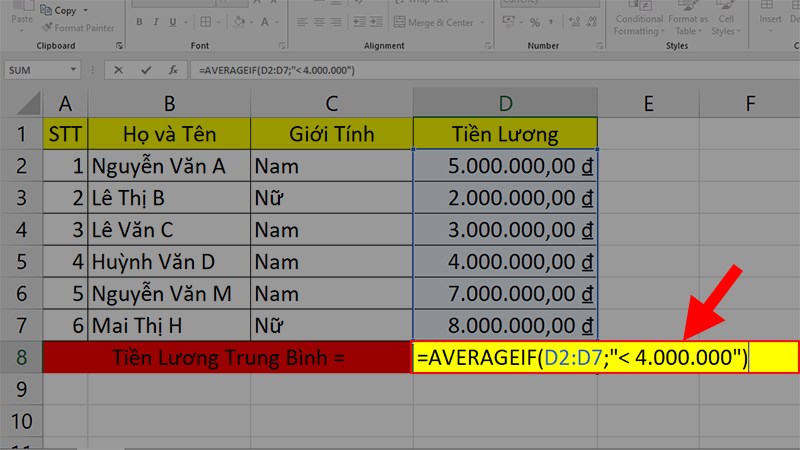Select cell with 'Mai Thị H'
This screenshot has width=800, height=450.
click(x=169, y=326)
